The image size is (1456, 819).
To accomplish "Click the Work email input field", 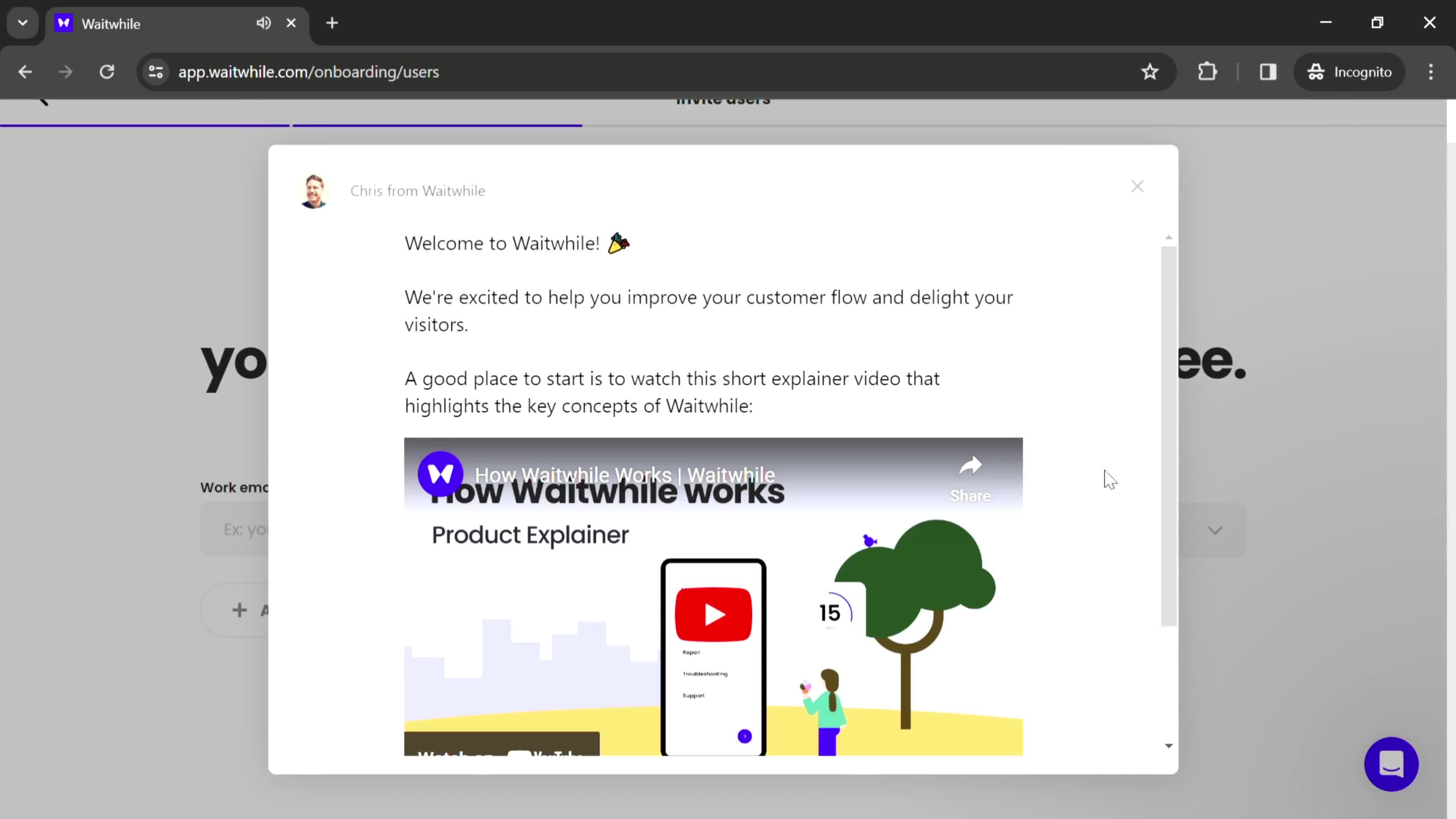I will 234,530.
